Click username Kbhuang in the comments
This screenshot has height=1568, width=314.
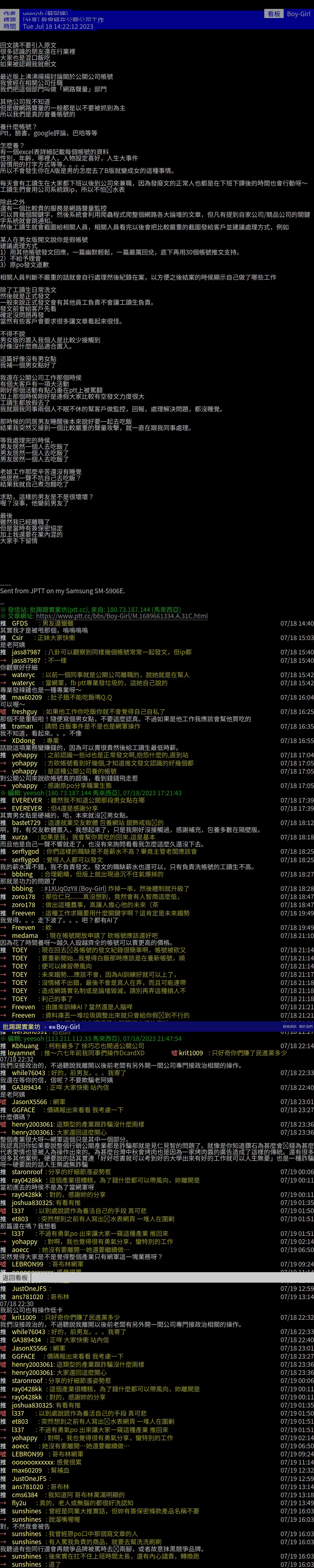point(25,1046)
